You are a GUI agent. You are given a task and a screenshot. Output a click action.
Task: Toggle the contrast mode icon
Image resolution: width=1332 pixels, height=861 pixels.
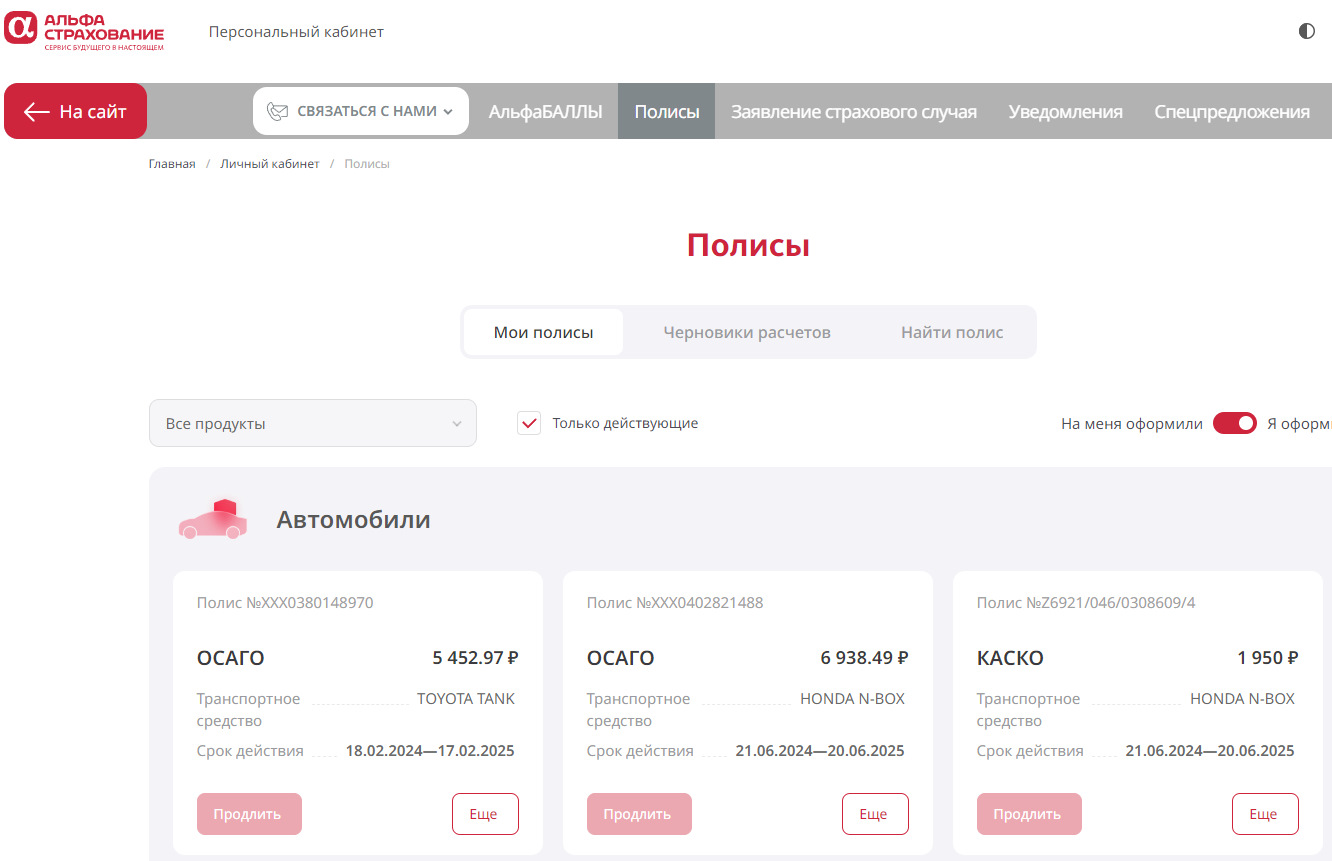point(1306,31)
